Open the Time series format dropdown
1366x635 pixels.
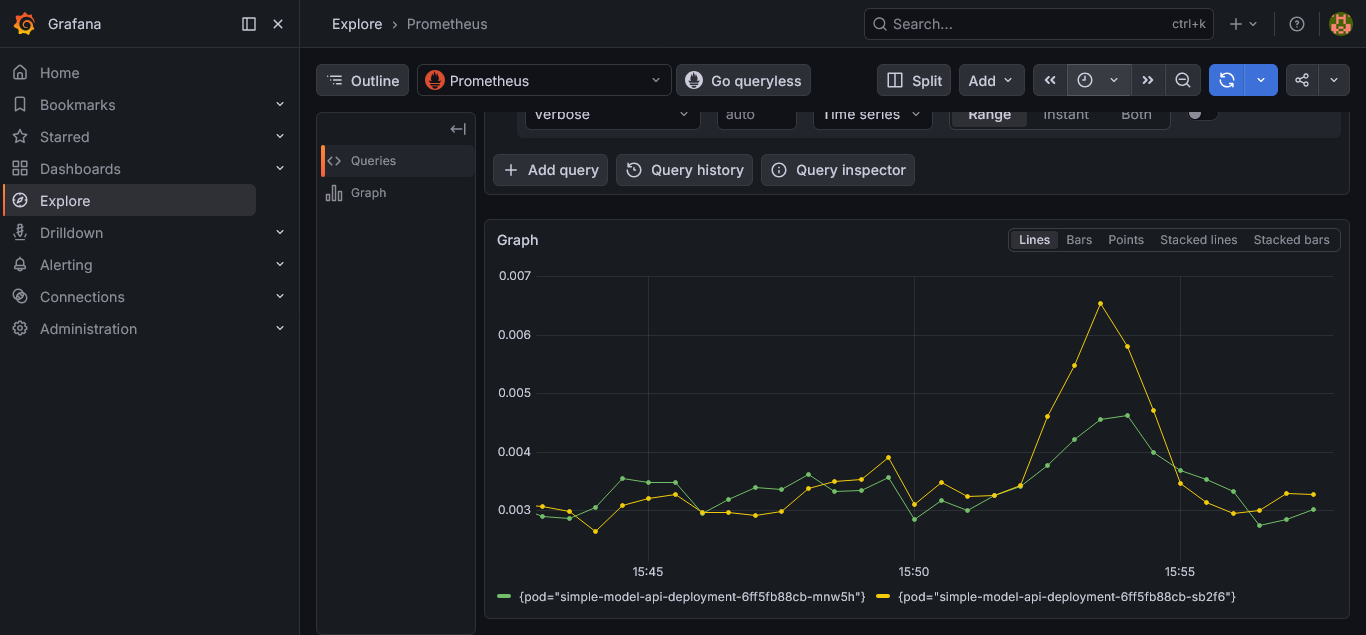click(872, 118)
